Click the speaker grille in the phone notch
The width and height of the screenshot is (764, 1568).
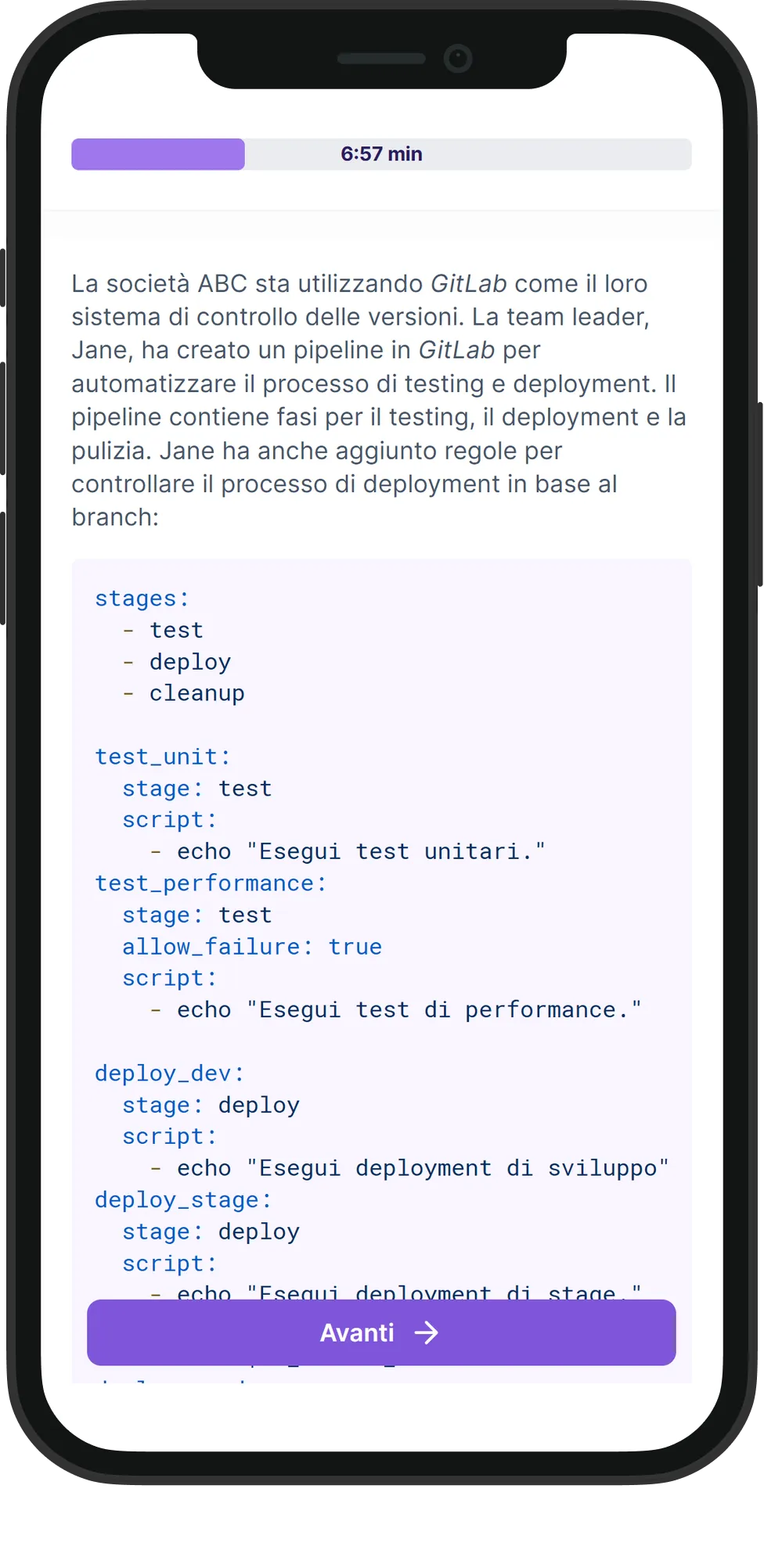point(381,59)
